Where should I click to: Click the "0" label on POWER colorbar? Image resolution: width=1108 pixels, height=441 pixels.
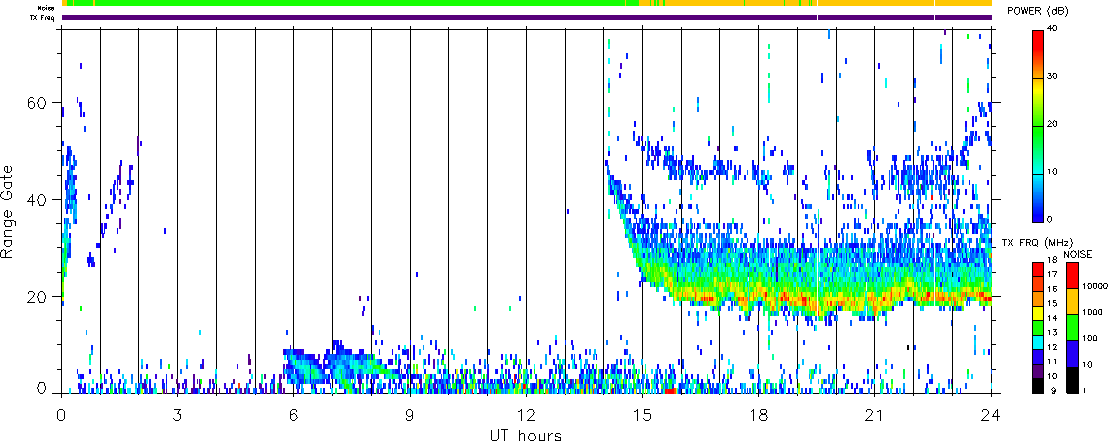[1050, 219]
